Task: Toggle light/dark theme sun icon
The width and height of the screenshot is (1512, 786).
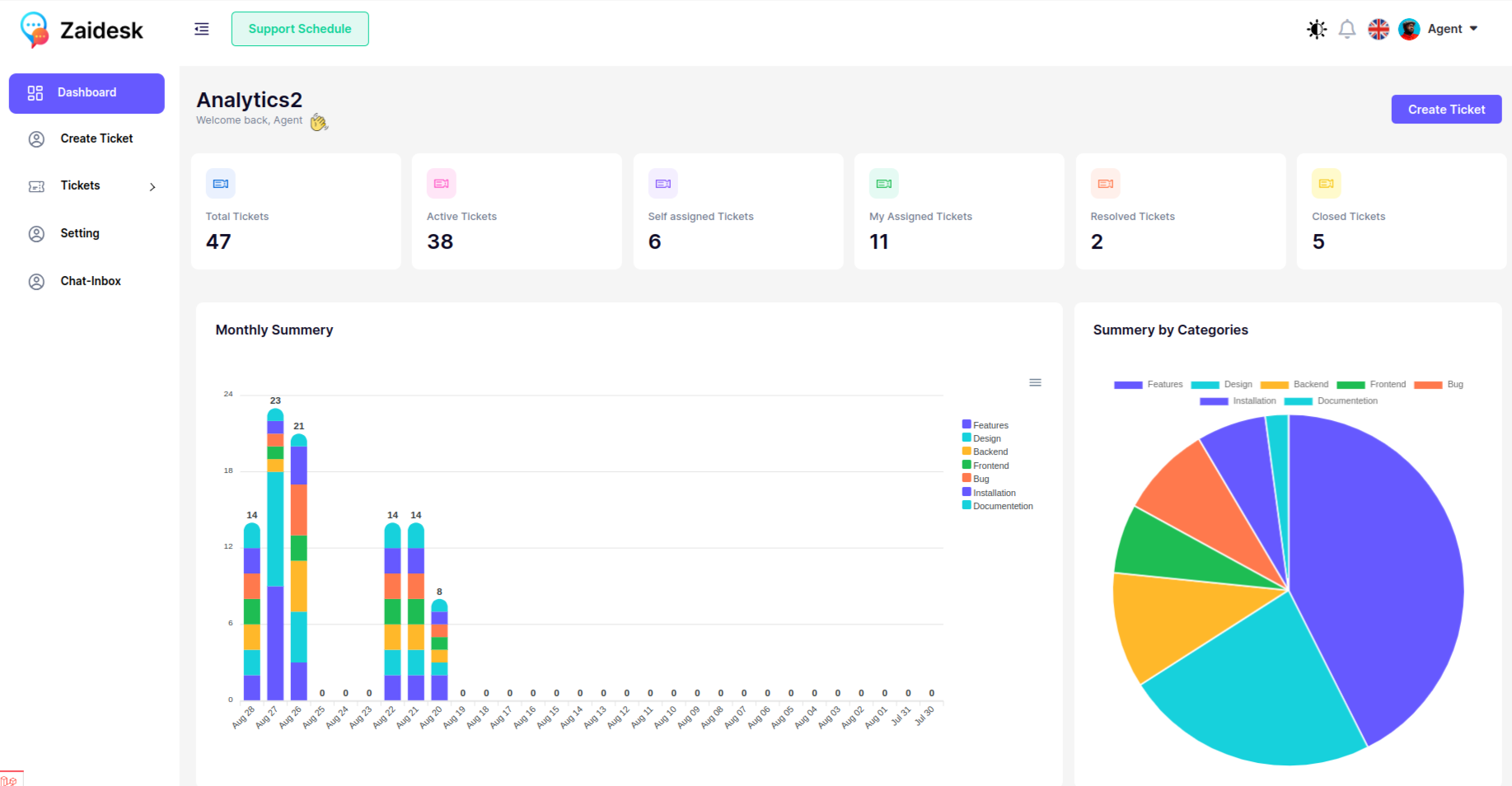Action: [1317, 30]
